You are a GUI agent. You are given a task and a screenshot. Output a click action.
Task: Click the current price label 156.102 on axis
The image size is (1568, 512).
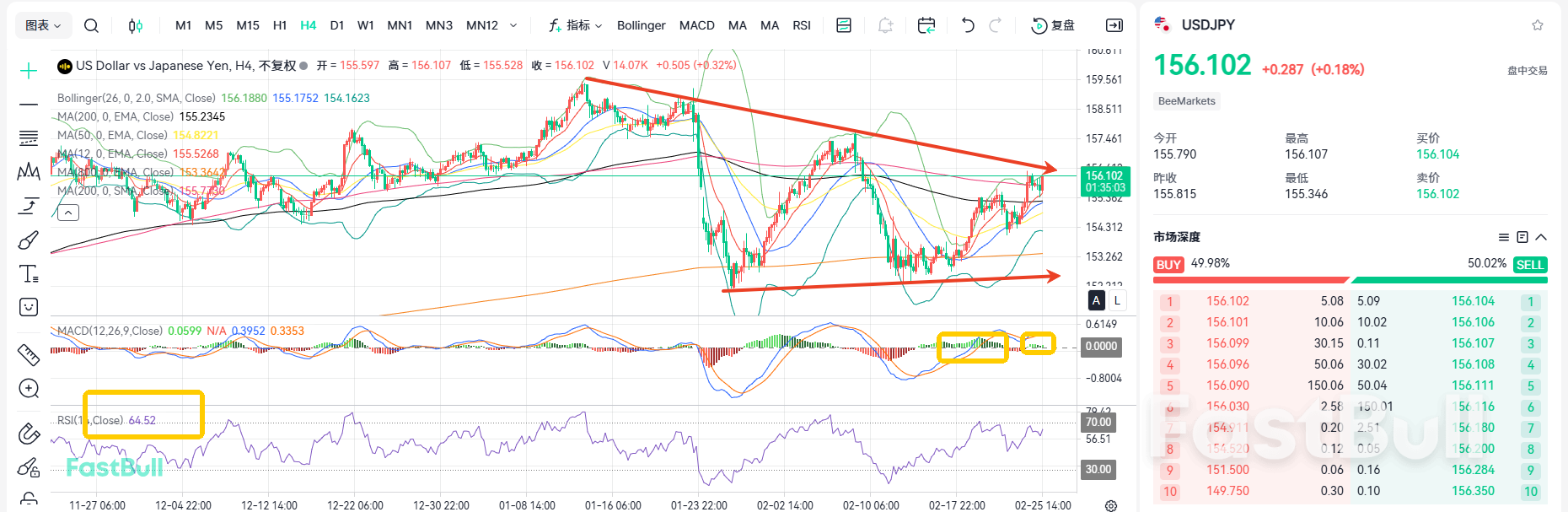click(1104, 175)
